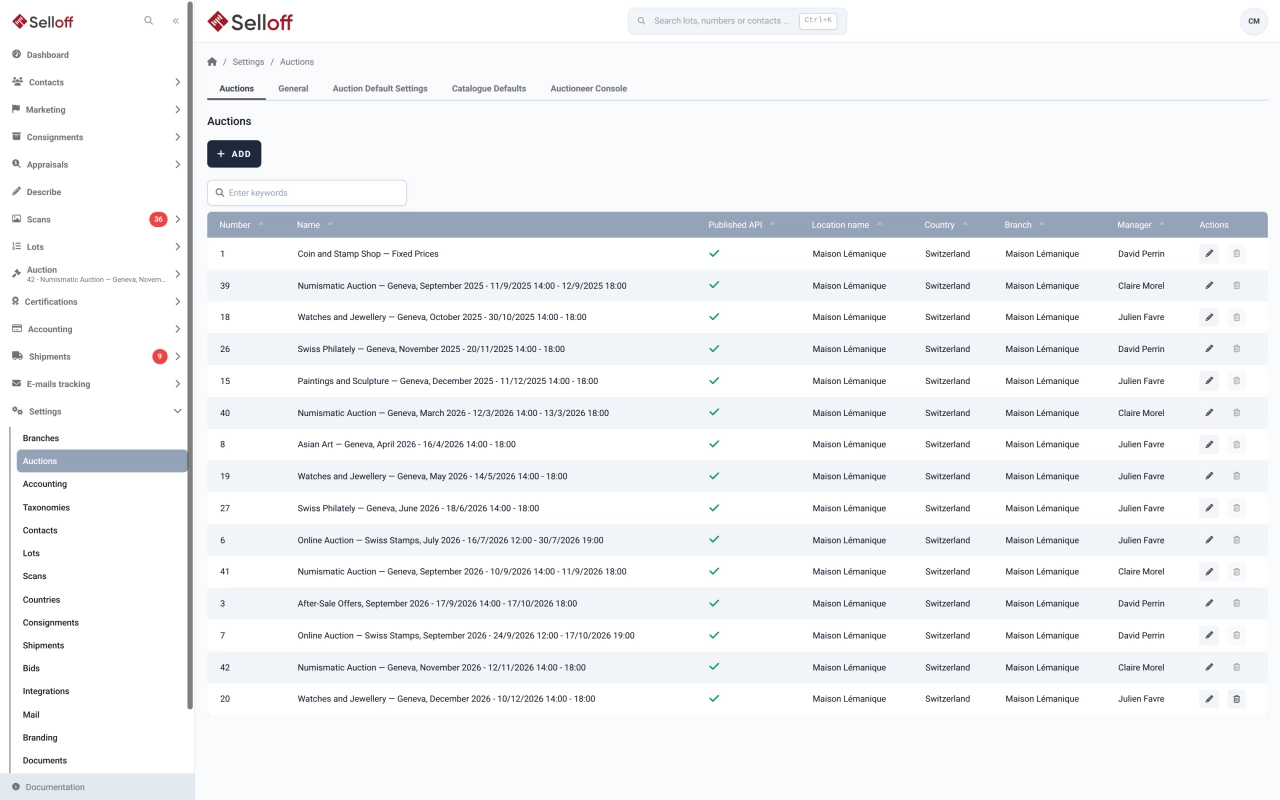1280x800 pixels.
Task: Delete the Watches and Jewellery December 2026 auction
Action: pyautogui.click(x=1237, y=699)
